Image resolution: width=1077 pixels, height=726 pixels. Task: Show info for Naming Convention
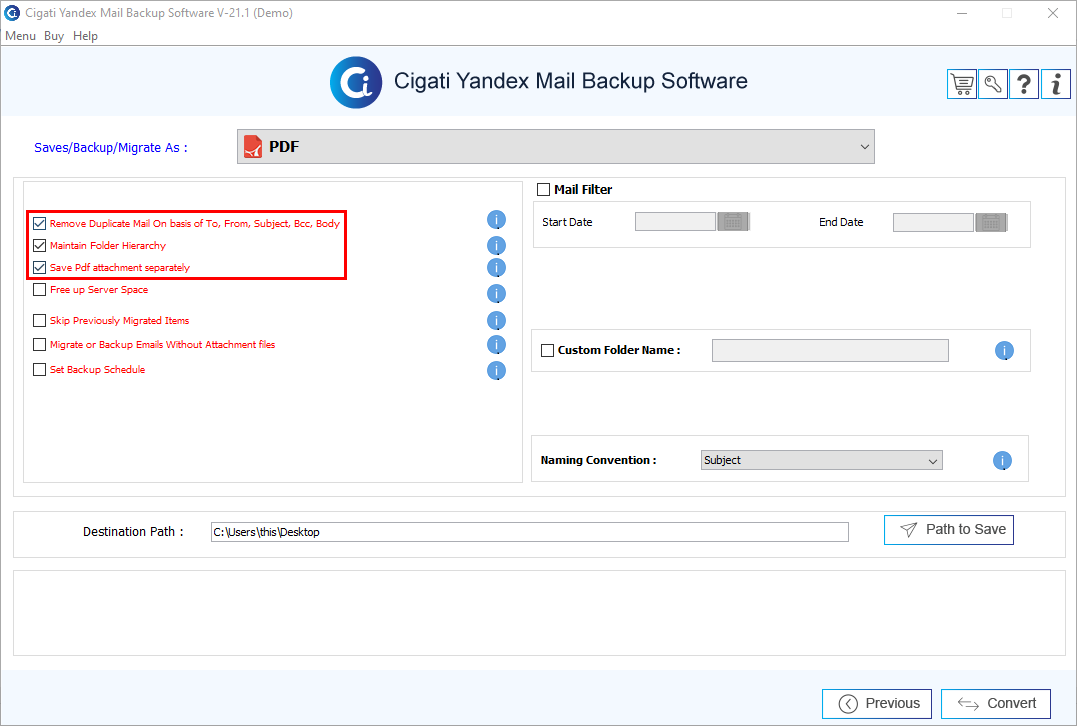tap(1002, 460)
